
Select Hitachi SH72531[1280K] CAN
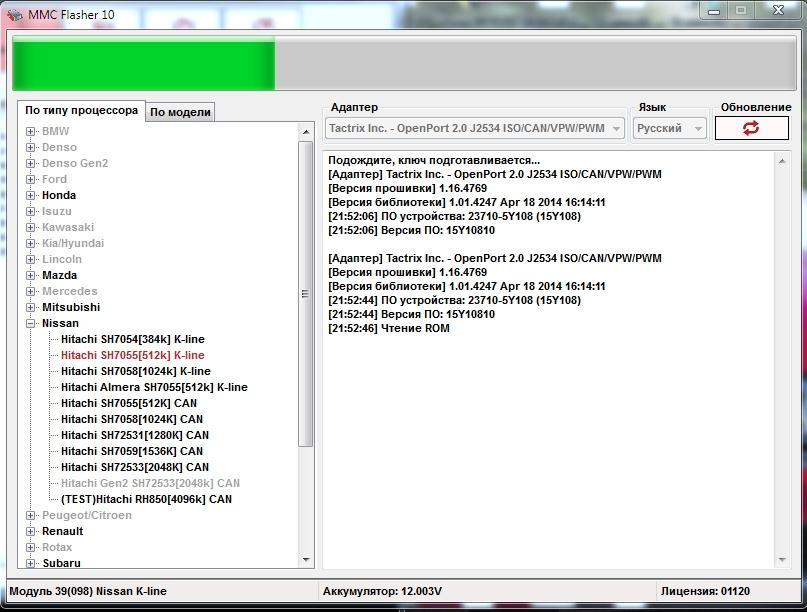135,435
